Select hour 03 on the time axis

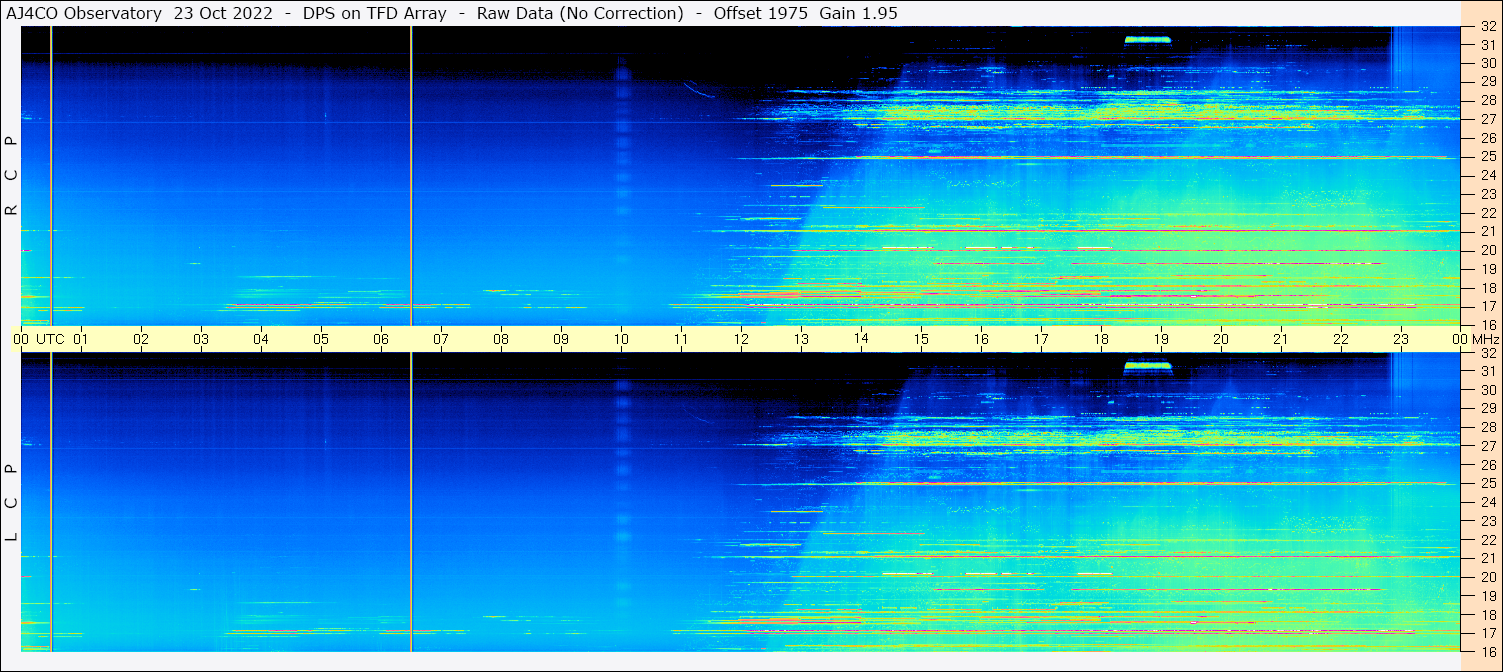[x=201, y=339]
